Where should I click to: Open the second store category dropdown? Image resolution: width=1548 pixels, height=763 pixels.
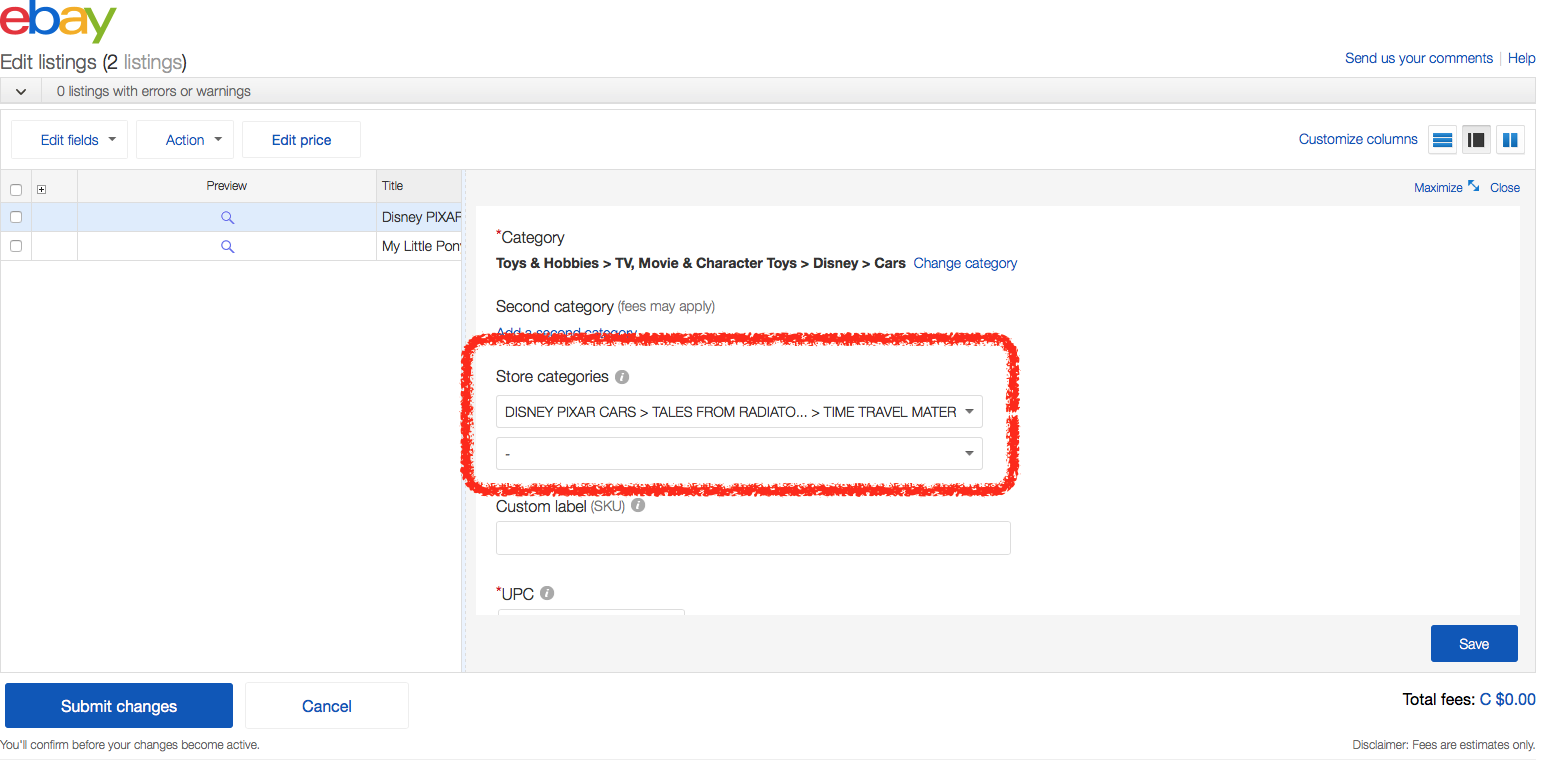click(739, 454)
